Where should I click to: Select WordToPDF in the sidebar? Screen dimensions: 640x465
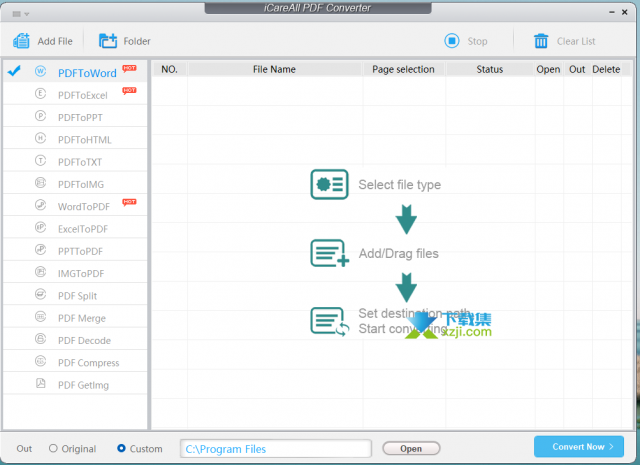coord(75,205)
